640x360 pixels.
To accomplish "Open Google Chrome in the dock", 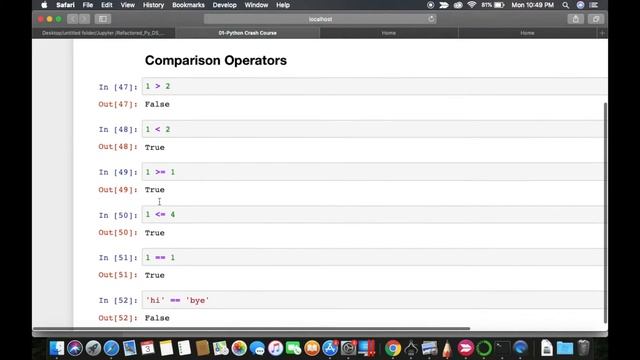I will coord(393,348).
